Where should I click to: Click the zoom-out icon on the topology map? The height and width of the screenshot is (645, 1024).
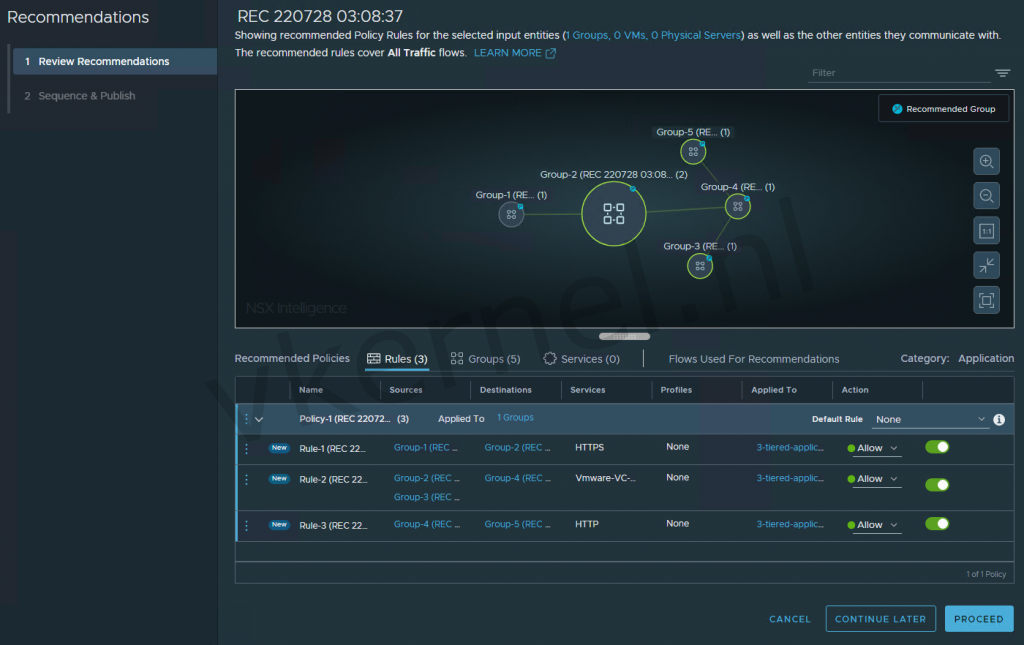click(986, 195)
